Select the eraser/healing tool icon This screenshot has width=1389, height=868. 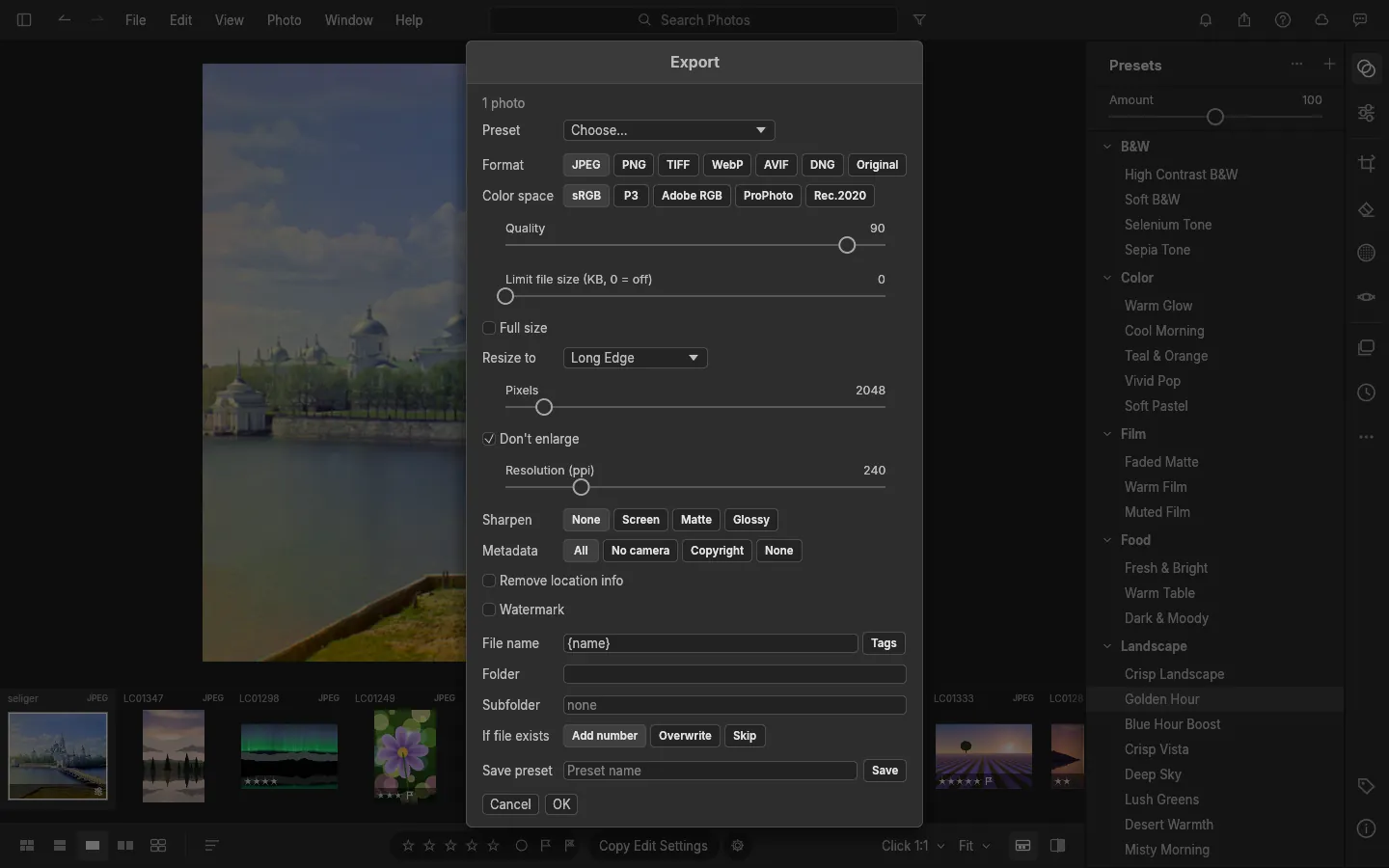[x=1367, y=209]
